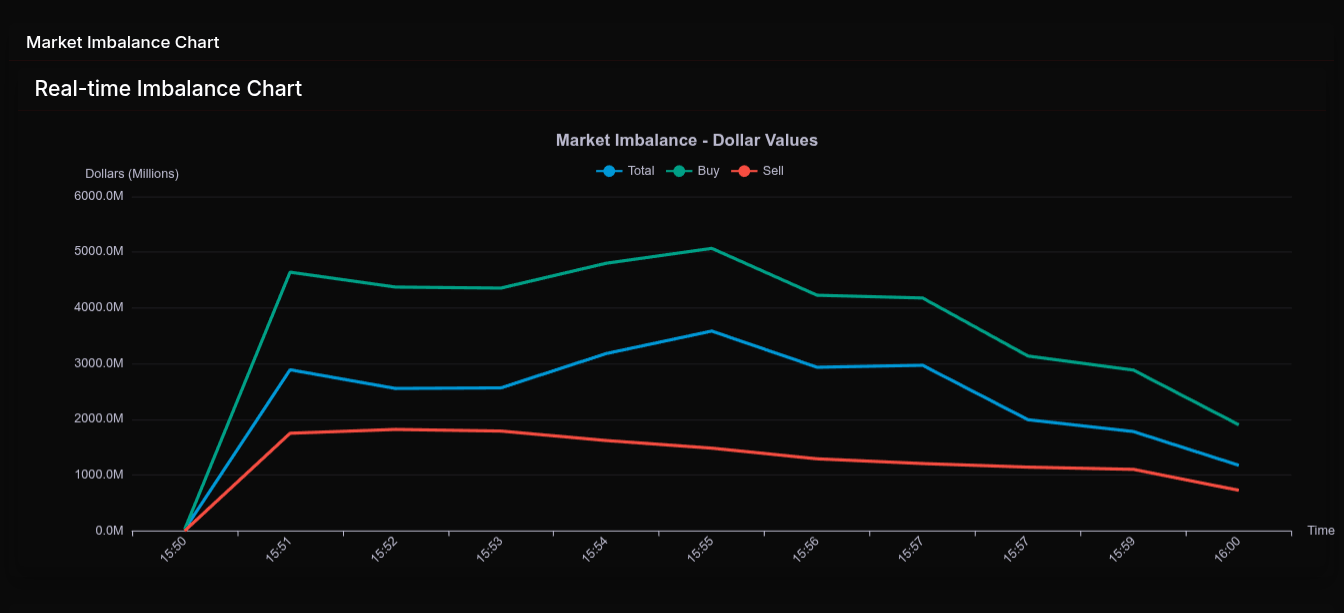1344x613 pixels.
Task: Click the 'Real-time Imbalance Chart' heading
Action: point(168,88)
